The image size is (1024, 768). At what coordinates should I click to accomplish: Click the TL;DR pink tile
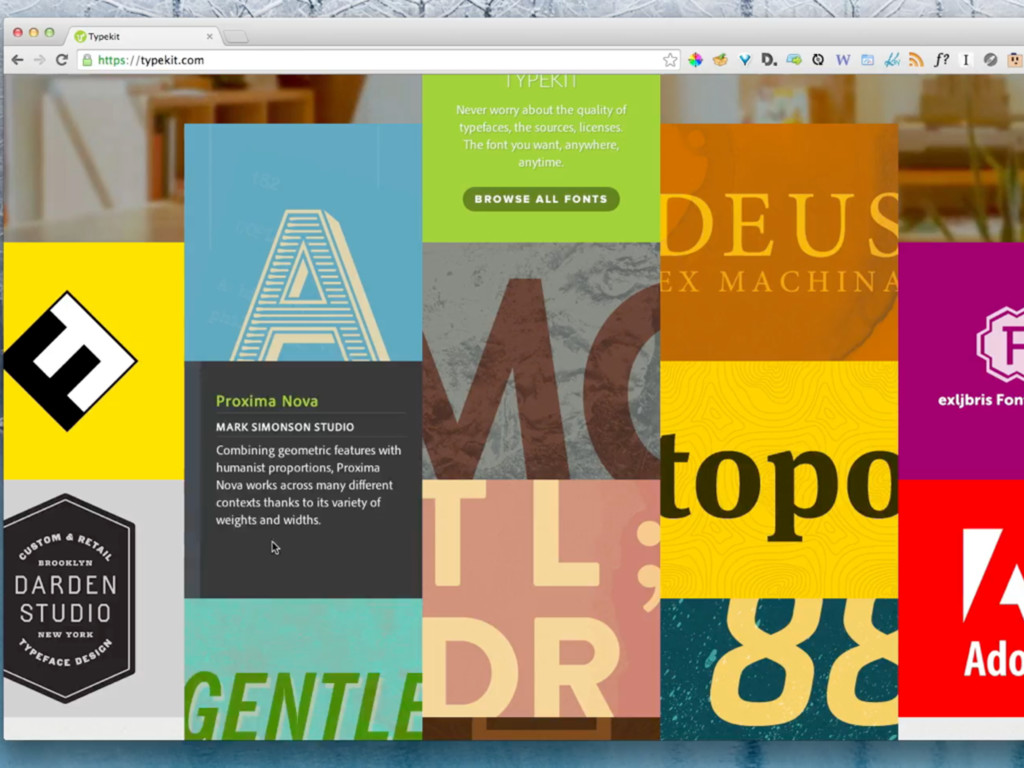coord(541,598)
